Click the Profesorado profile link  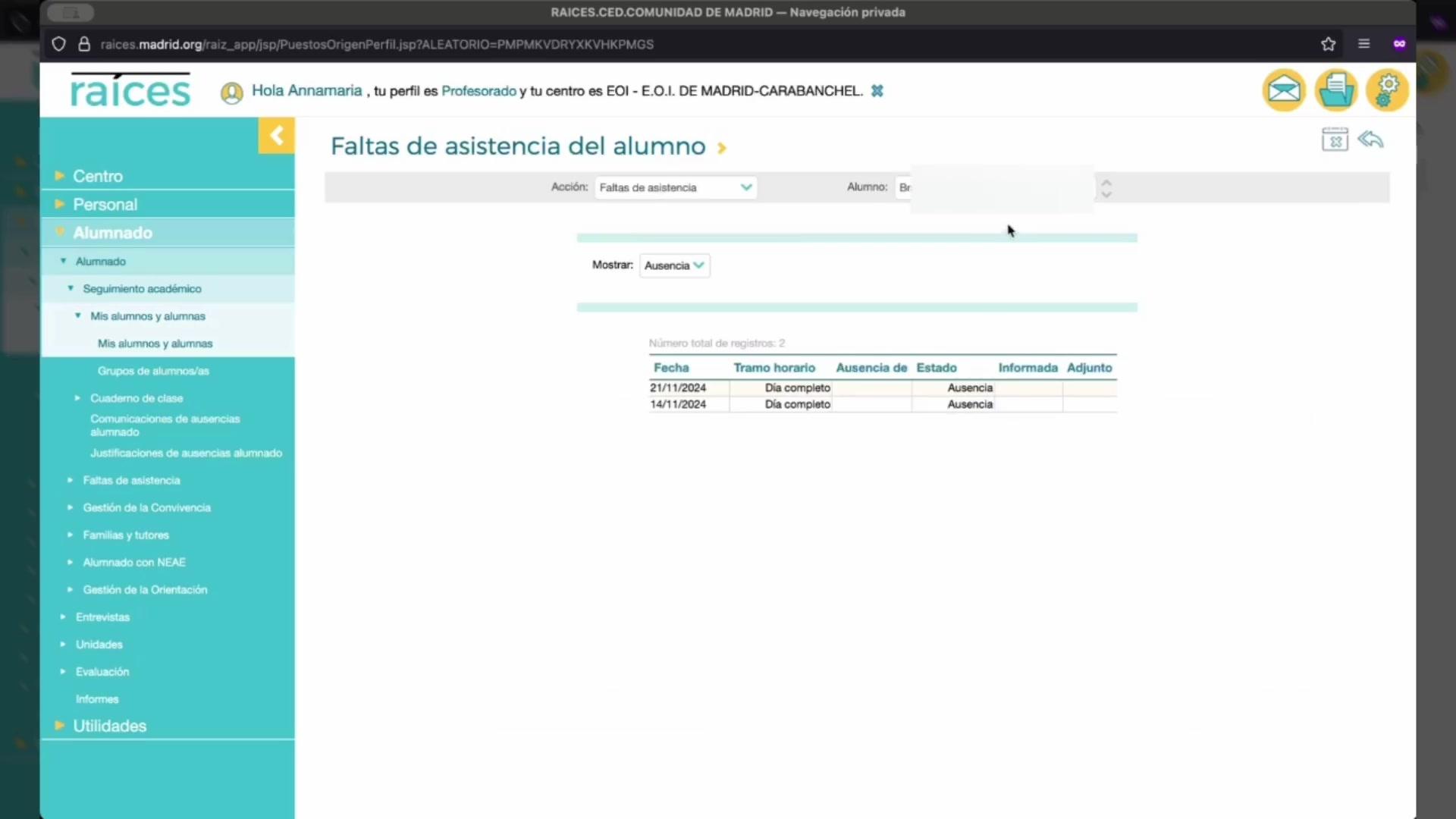point(479,91)
